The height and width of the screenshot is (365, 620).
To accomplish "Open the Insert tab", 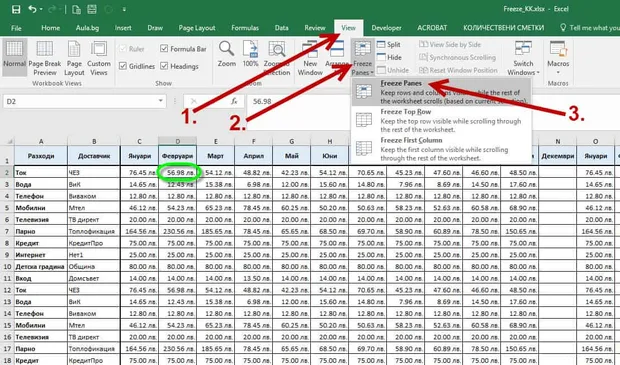I will pyautogui.click(x=123, y=28).
